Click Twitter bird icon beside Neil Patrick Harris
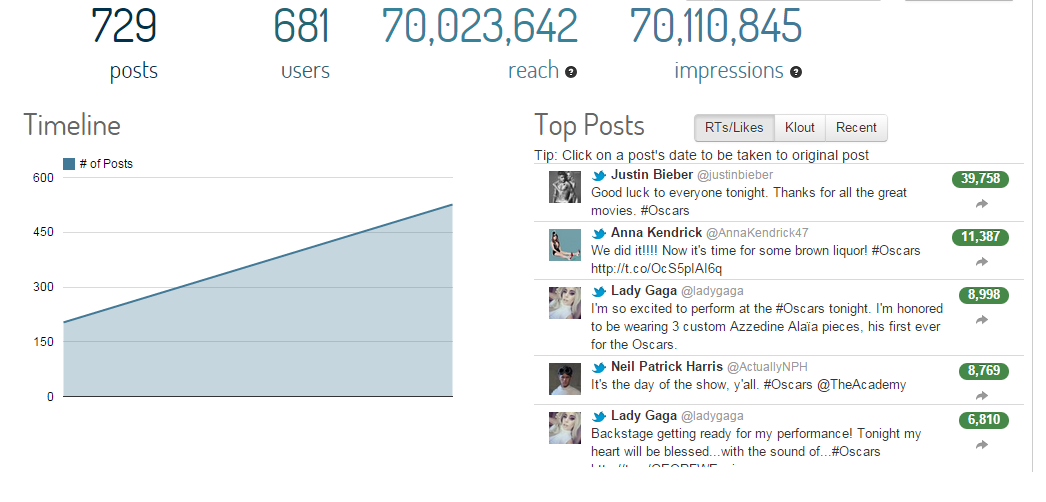Viewport: 1046px width, 502px height. click(x=599, y=367)
